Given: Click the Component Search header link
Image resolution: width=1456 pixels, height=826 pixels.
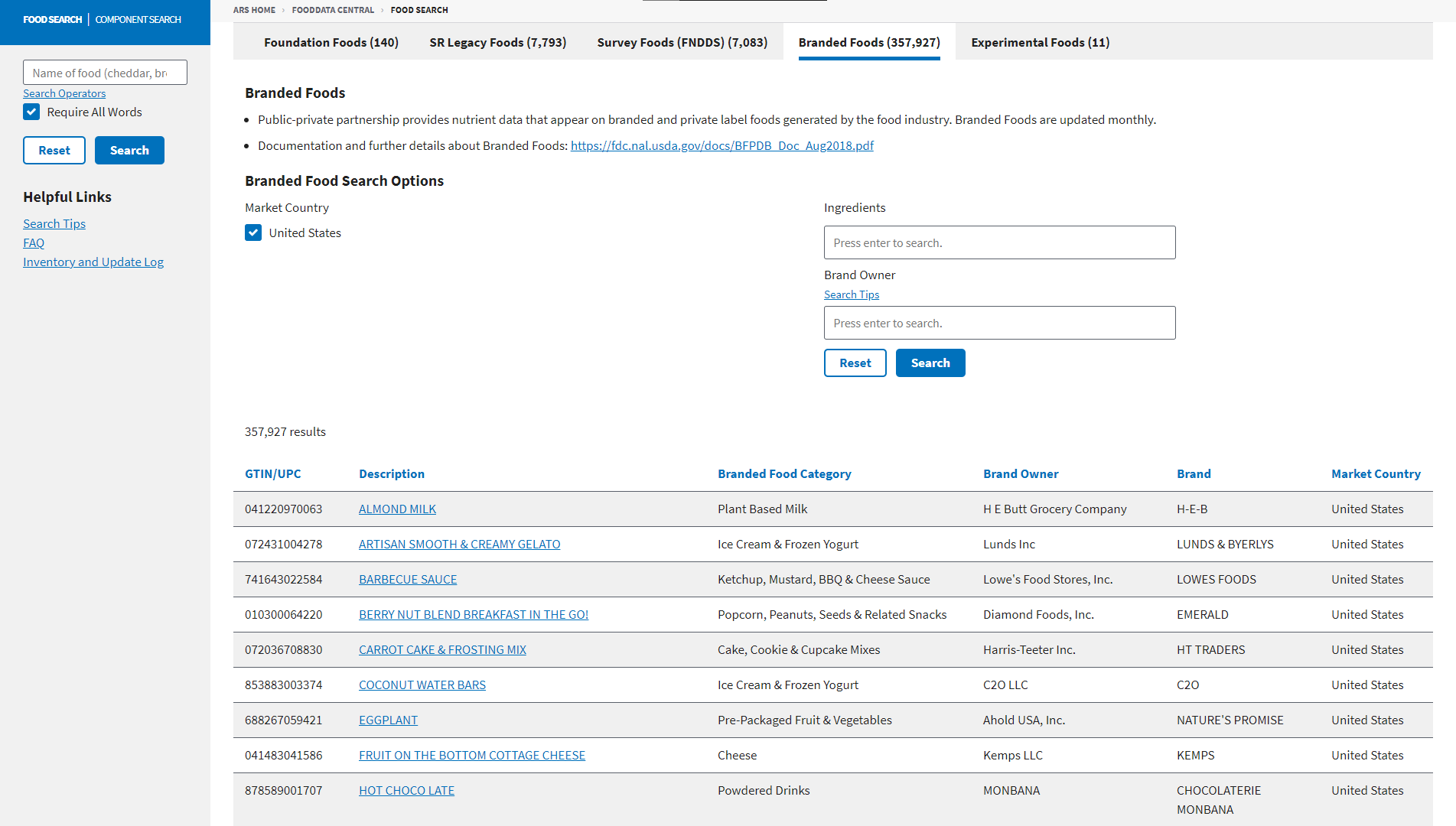Looking at the screenshot, I should [x=138, y=20].
